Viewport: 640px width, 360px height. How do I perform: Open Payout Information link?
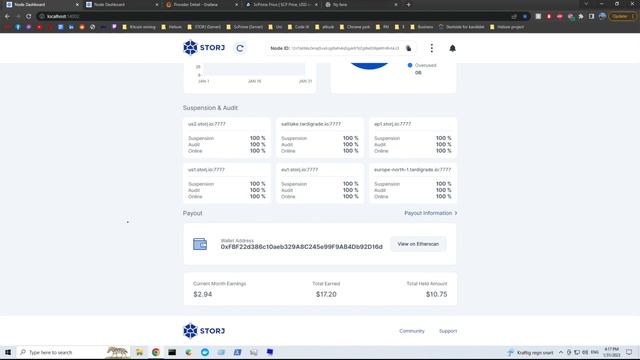(428, 213)
